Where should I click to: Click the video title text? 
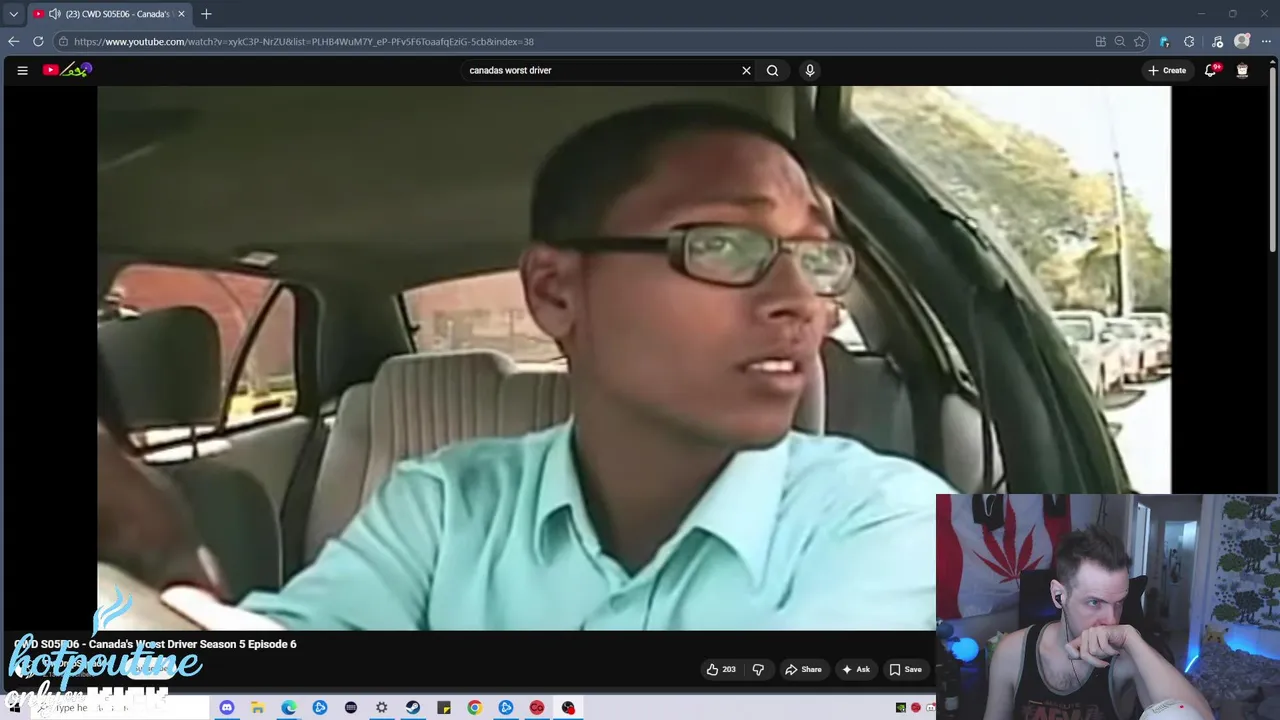(x=155, y=644)
